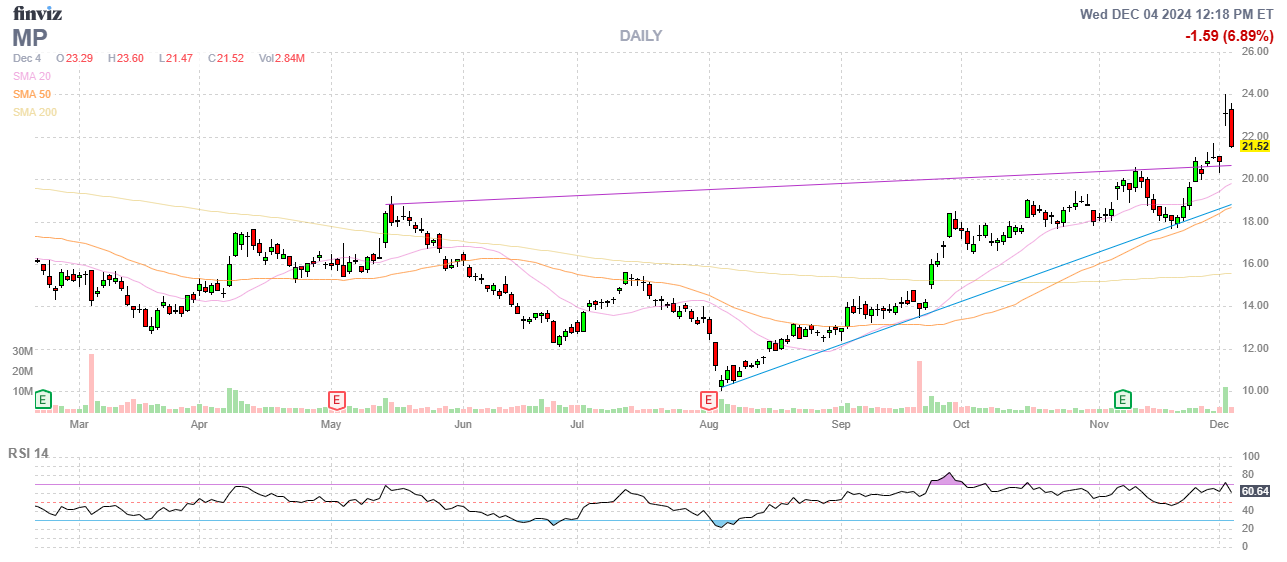1287x562 pixels.
Task: Click the latest red candlestick in December
Action: point(1231,127)
